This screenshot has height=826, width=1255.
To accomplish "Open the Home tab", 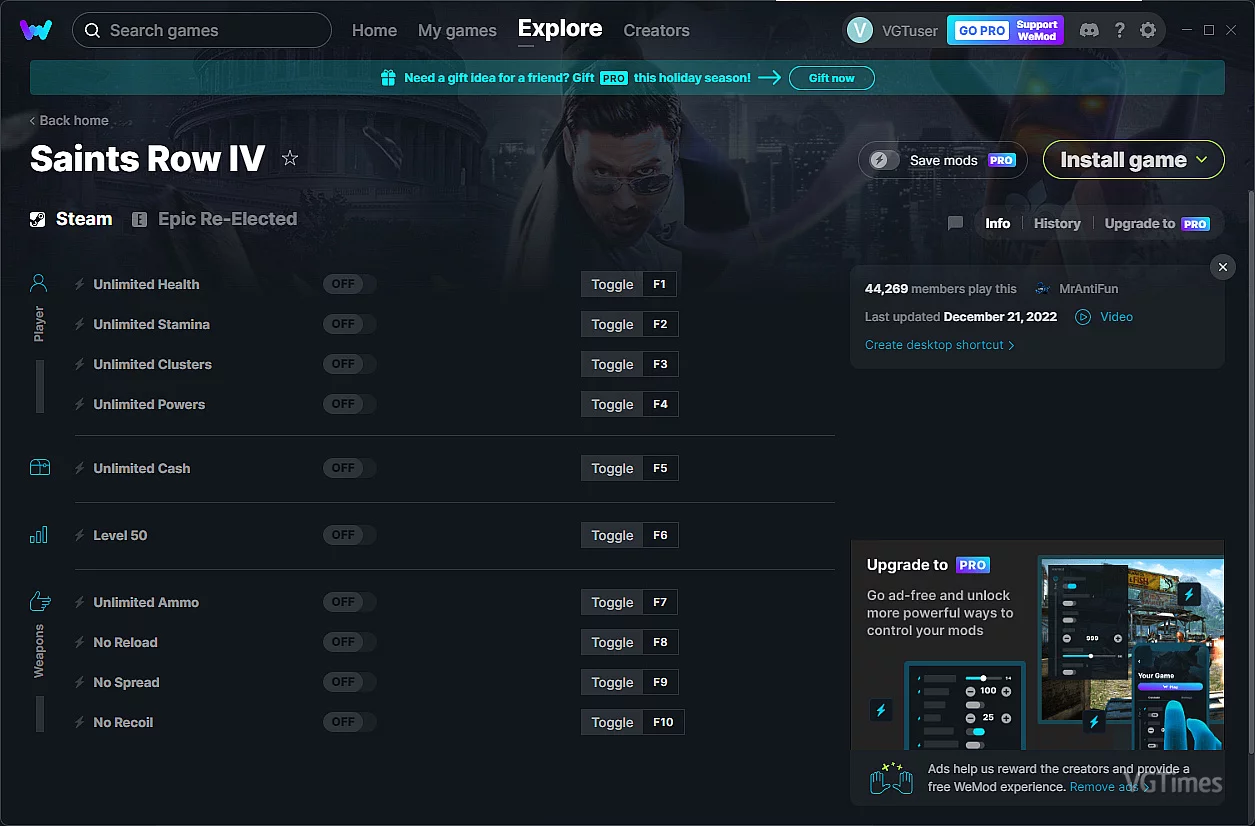I will click(374, 30).
